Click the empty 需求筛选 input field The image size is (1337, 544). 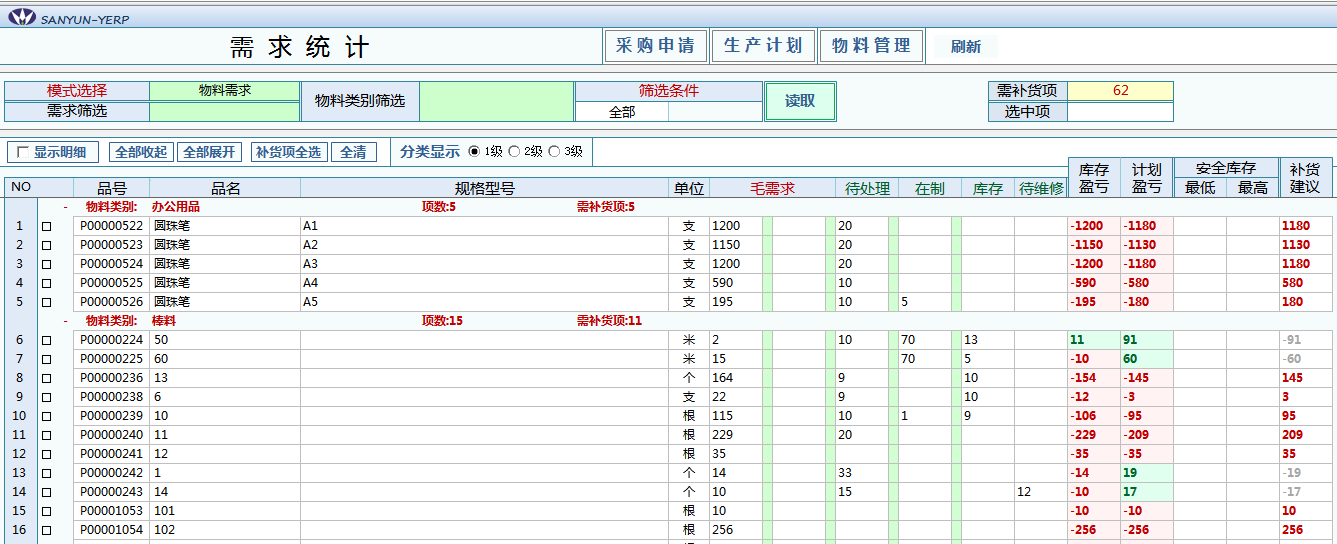(224, 112)
